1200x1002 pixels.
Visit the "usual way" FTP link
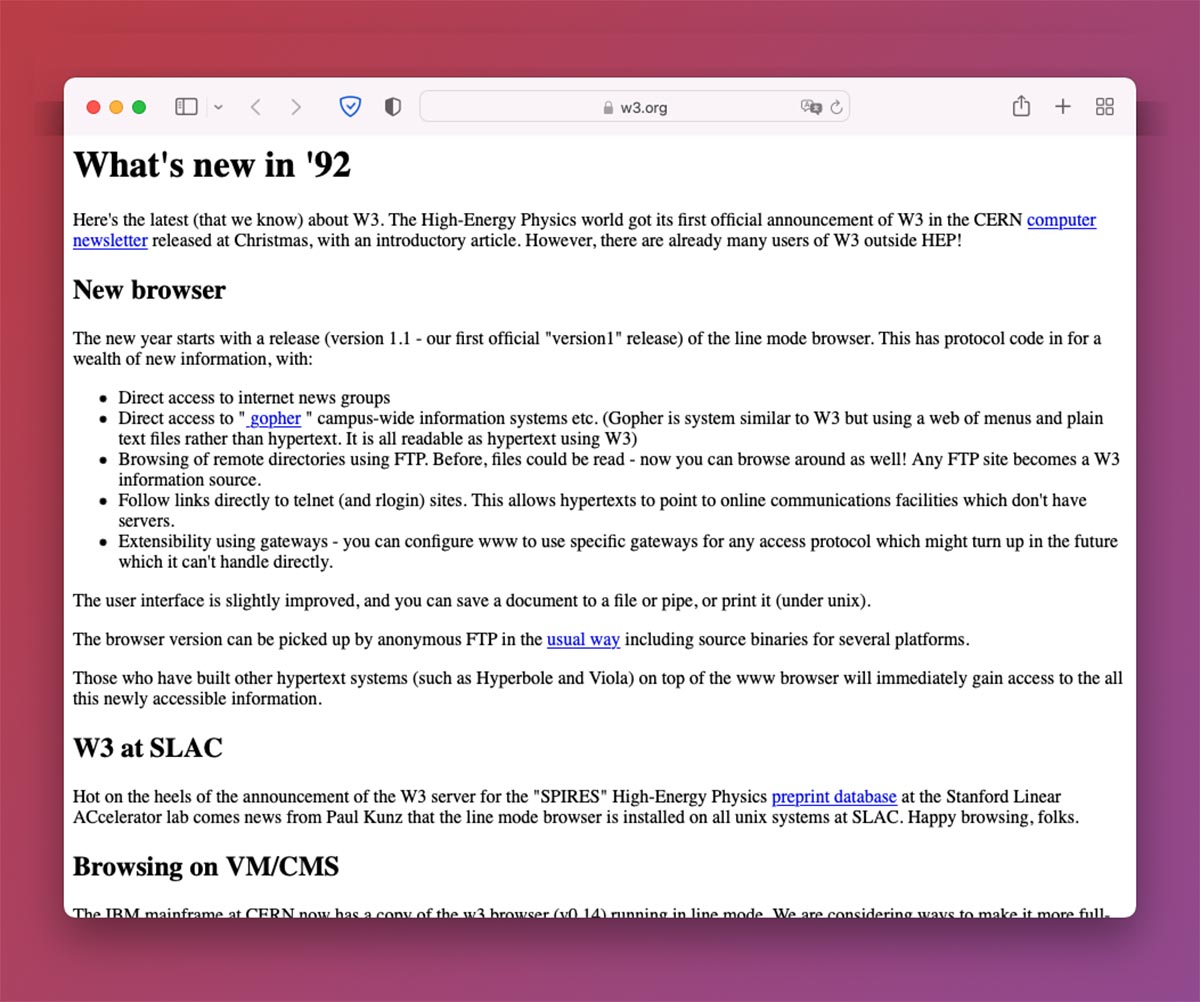click(583, 639)
